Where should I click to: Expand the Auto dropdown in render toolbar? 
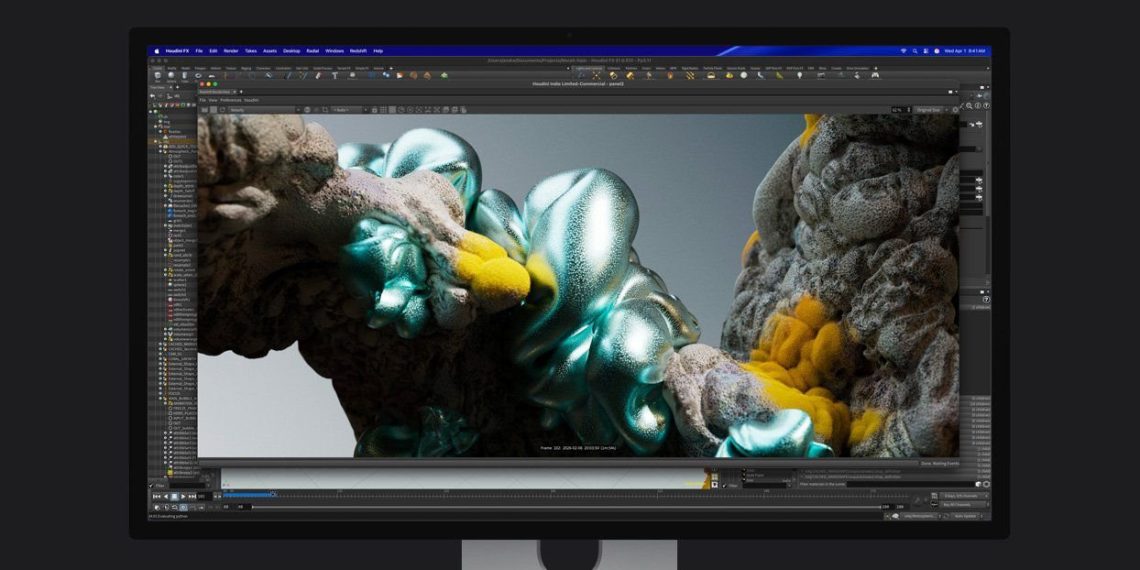pyautogui.click(x=349, y=109)
